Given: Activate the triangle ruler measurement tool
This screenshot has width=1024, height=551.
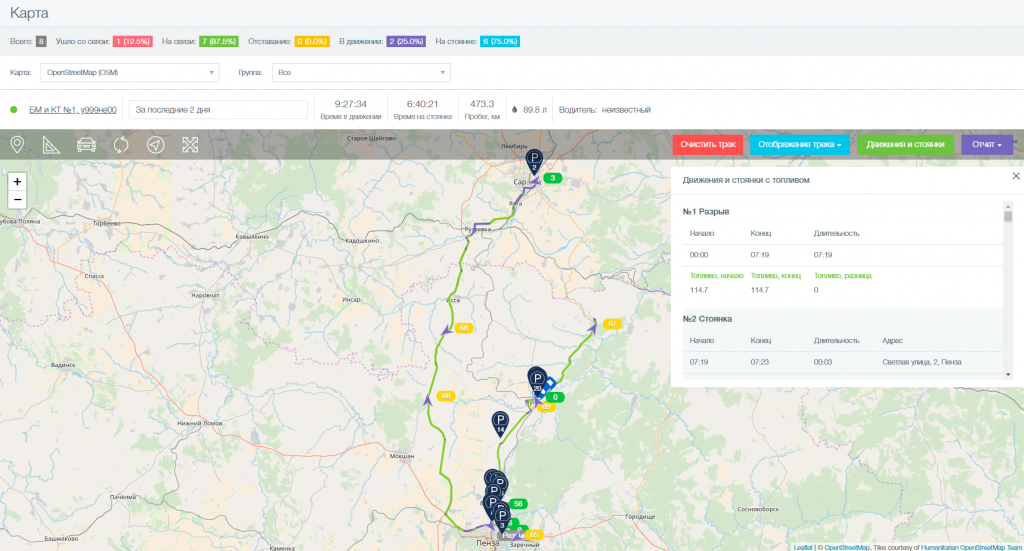Looking at the screenshot, I should pos(52,145).
